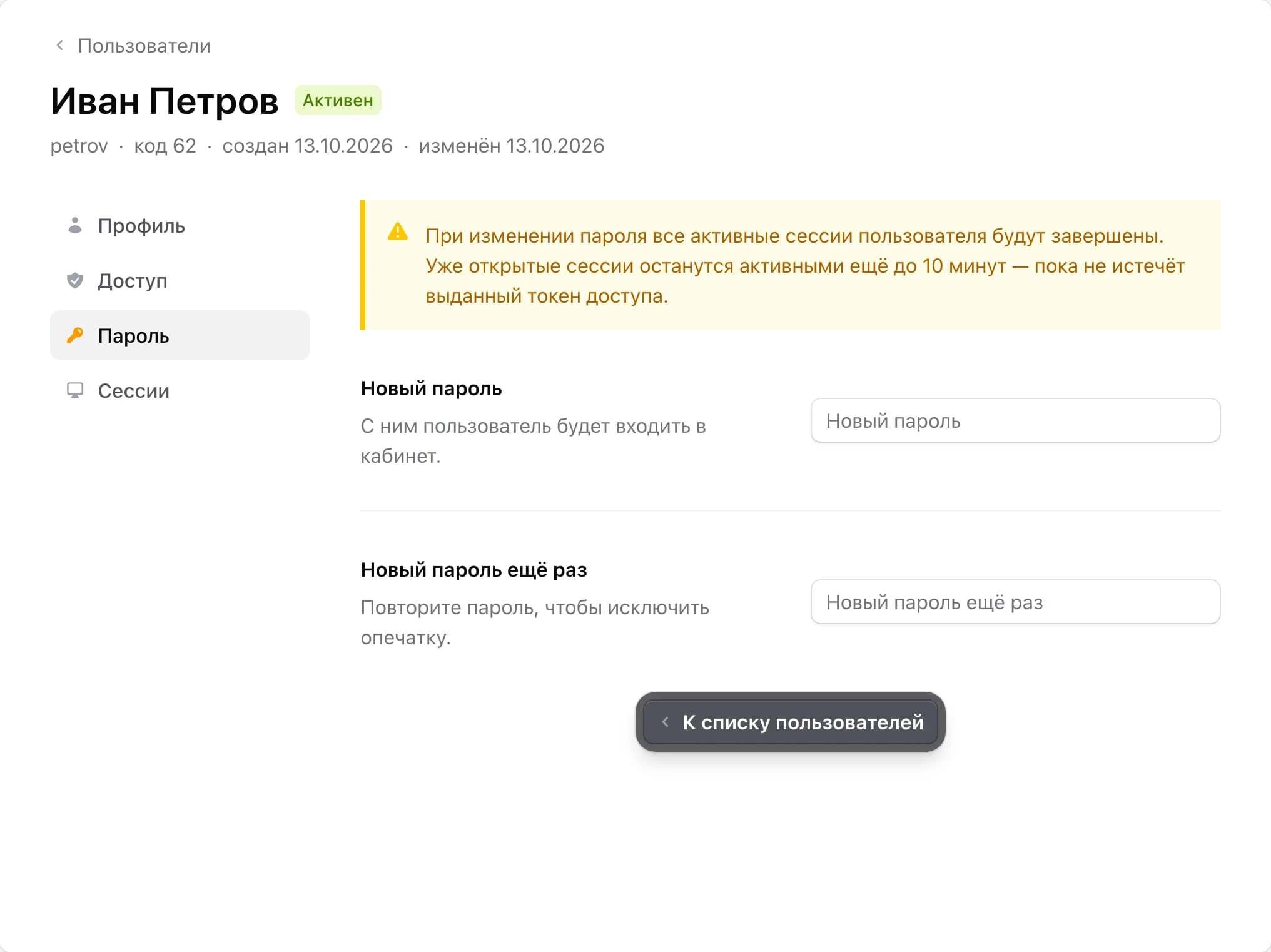Click the Новый пароль ещё раз label
1271x952 pixels.
pyautogui.click(x=474, y=570)
